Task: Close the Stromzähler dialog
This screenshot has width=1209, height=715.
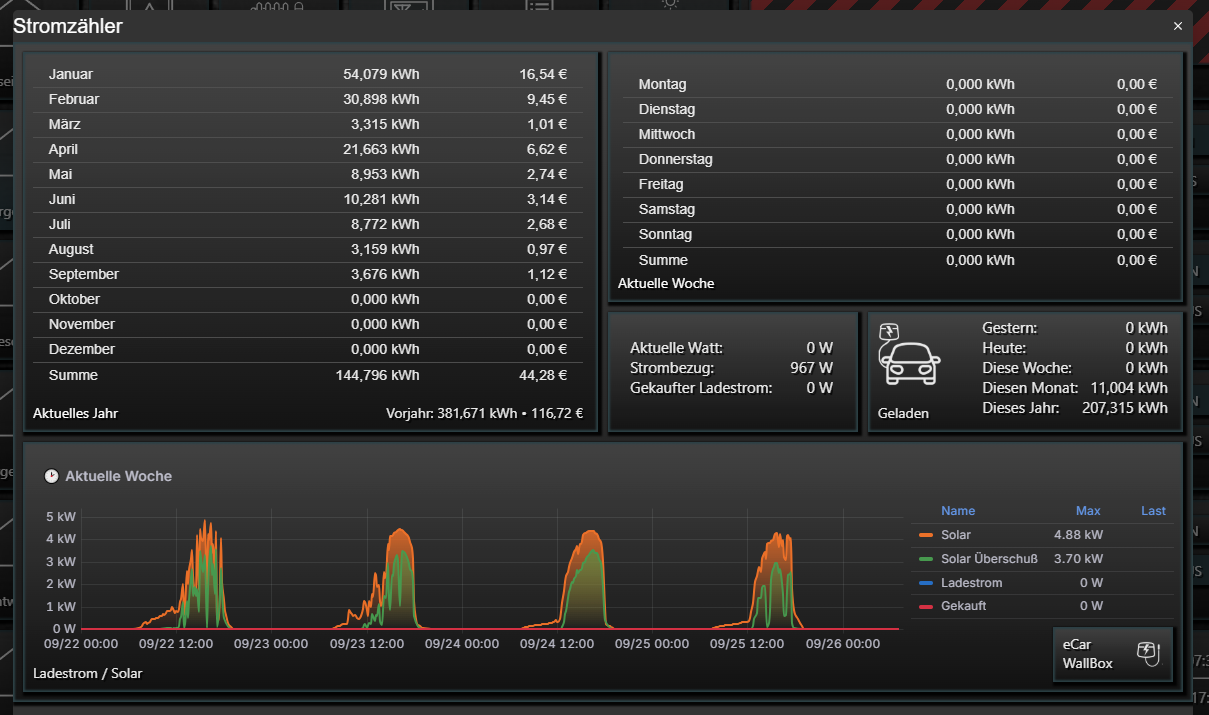Action: [x=1177, y=26]
